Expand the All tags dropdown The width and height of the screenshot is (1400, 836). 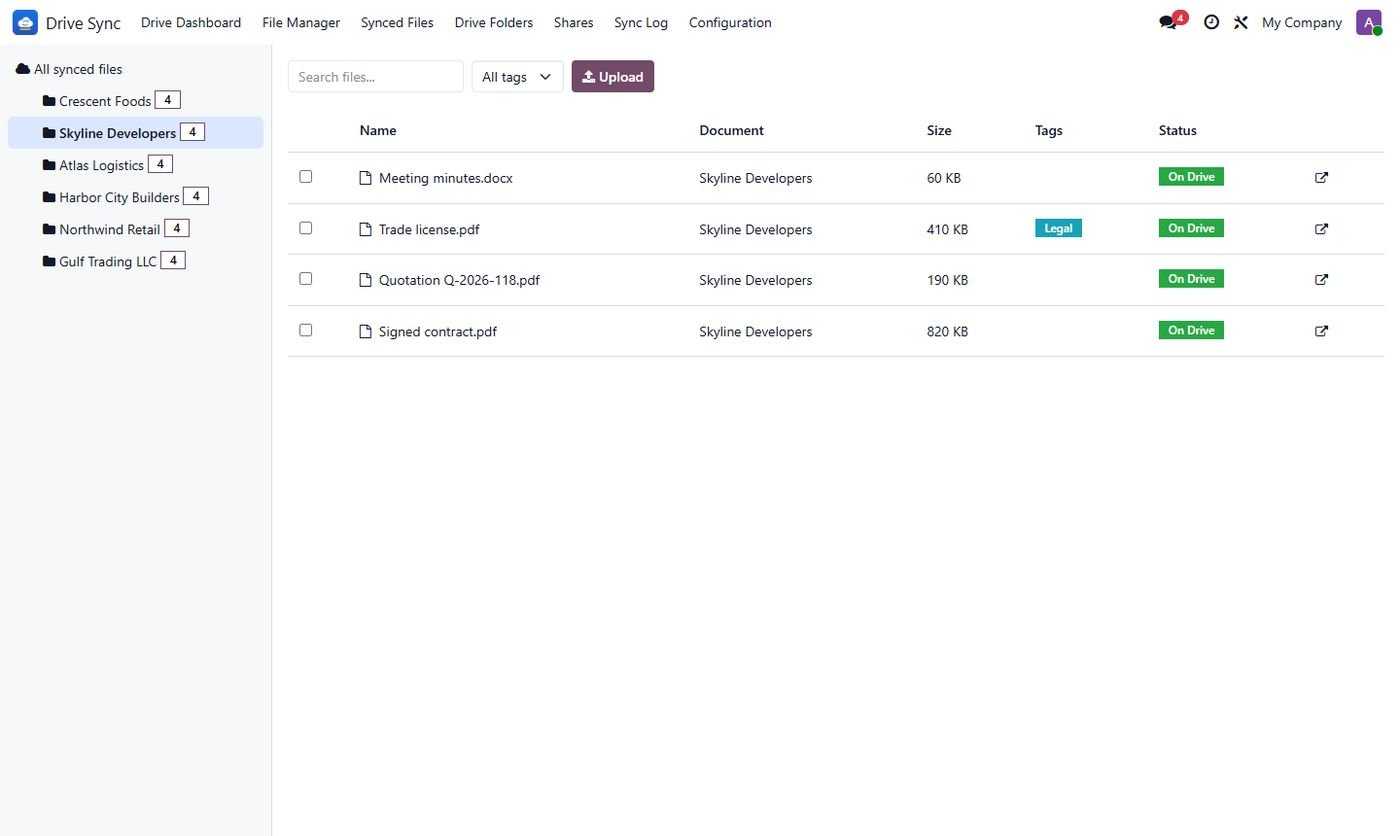pyautogui.click(x=517, y=77)
